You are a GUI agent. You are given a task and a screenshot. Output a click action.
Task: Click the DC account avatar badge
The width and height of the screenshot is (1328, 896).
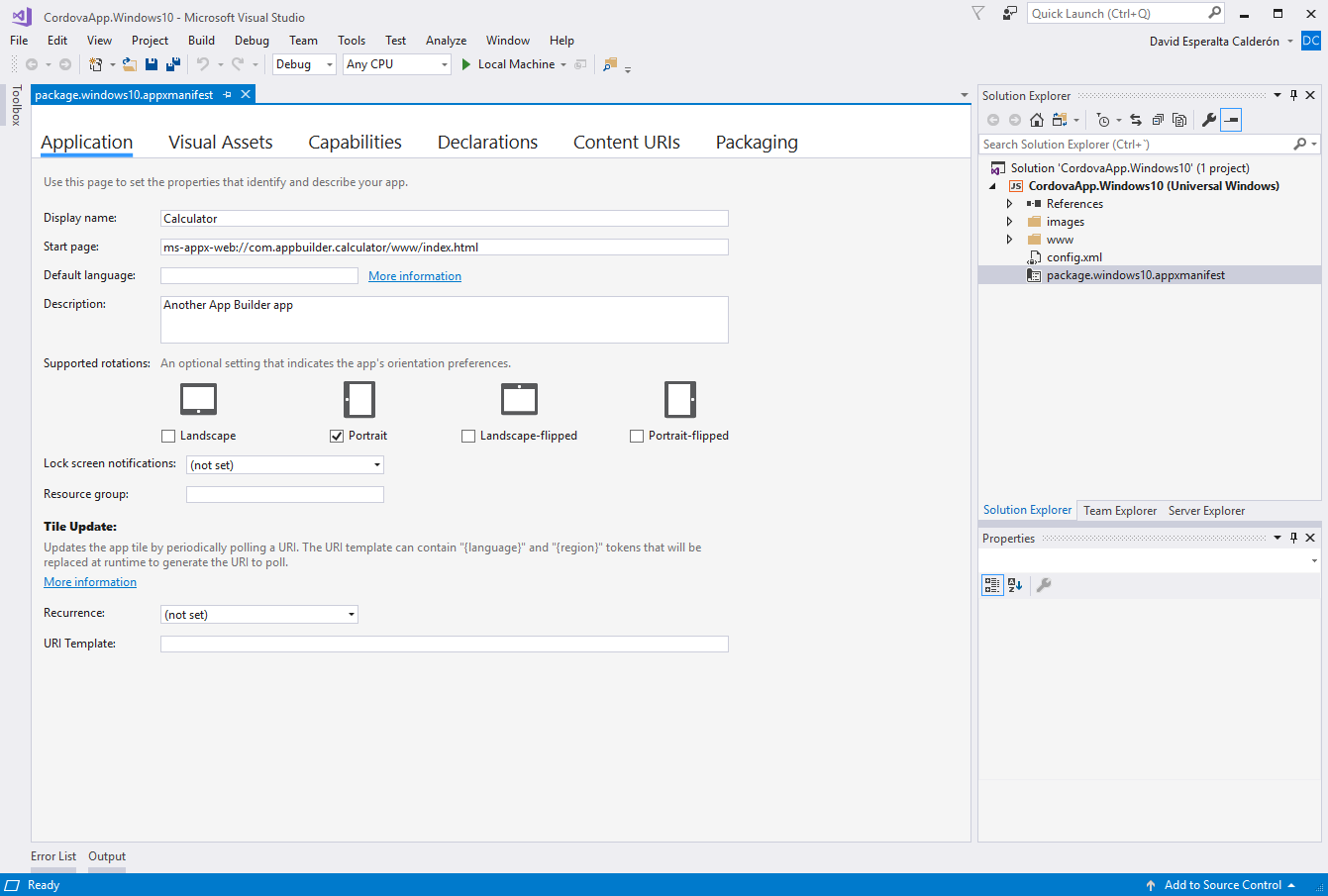point(1311,41)
